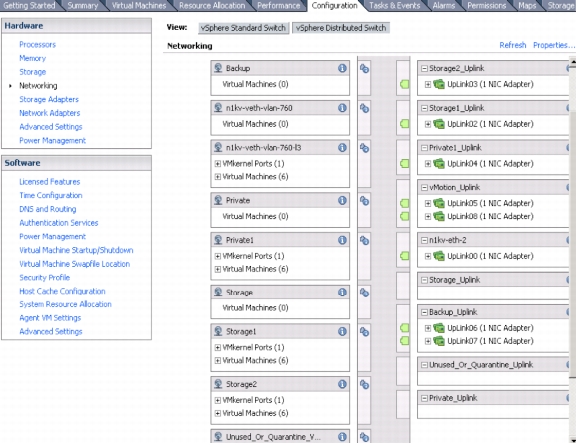Click the port group icon beside Backup
This screenshot has width=578, height=445.
tap(218, 68)
